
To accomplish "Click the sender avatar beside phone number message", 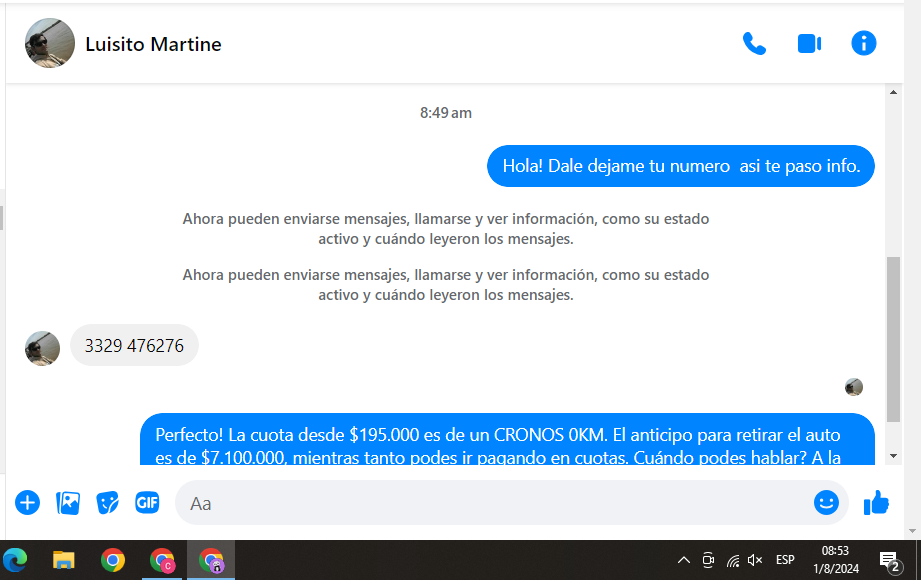I will coord(42,348).
